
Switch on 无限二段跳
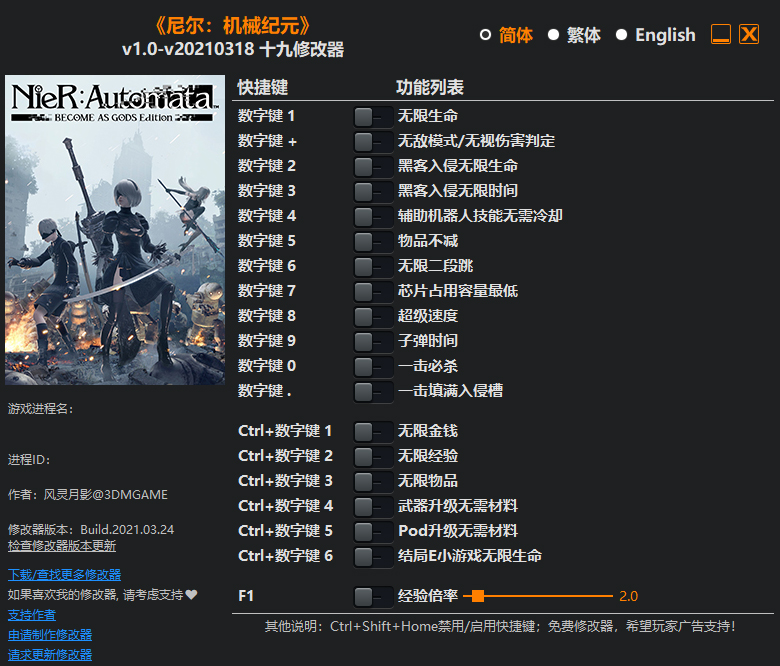click(373, 267)
